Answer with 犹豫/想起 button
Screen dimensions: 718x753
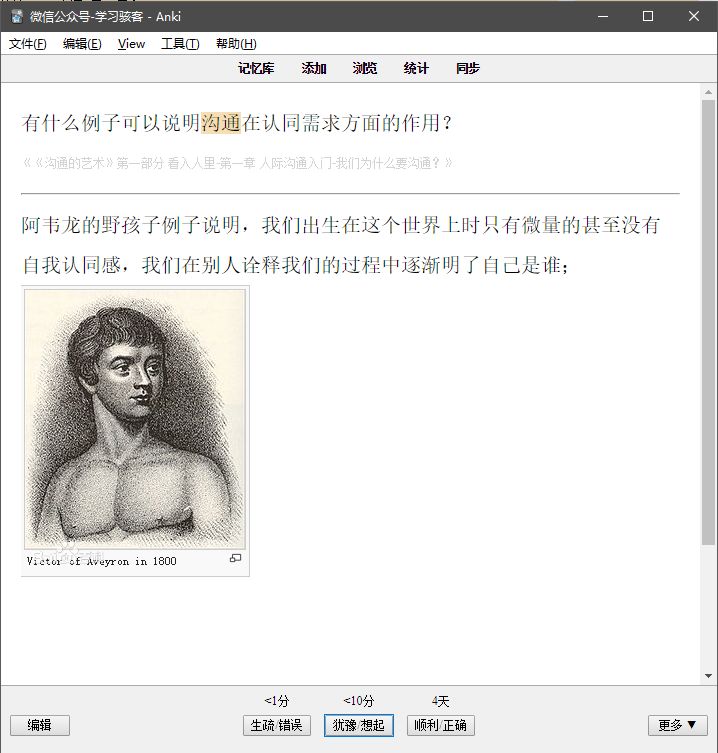[359, 725]
